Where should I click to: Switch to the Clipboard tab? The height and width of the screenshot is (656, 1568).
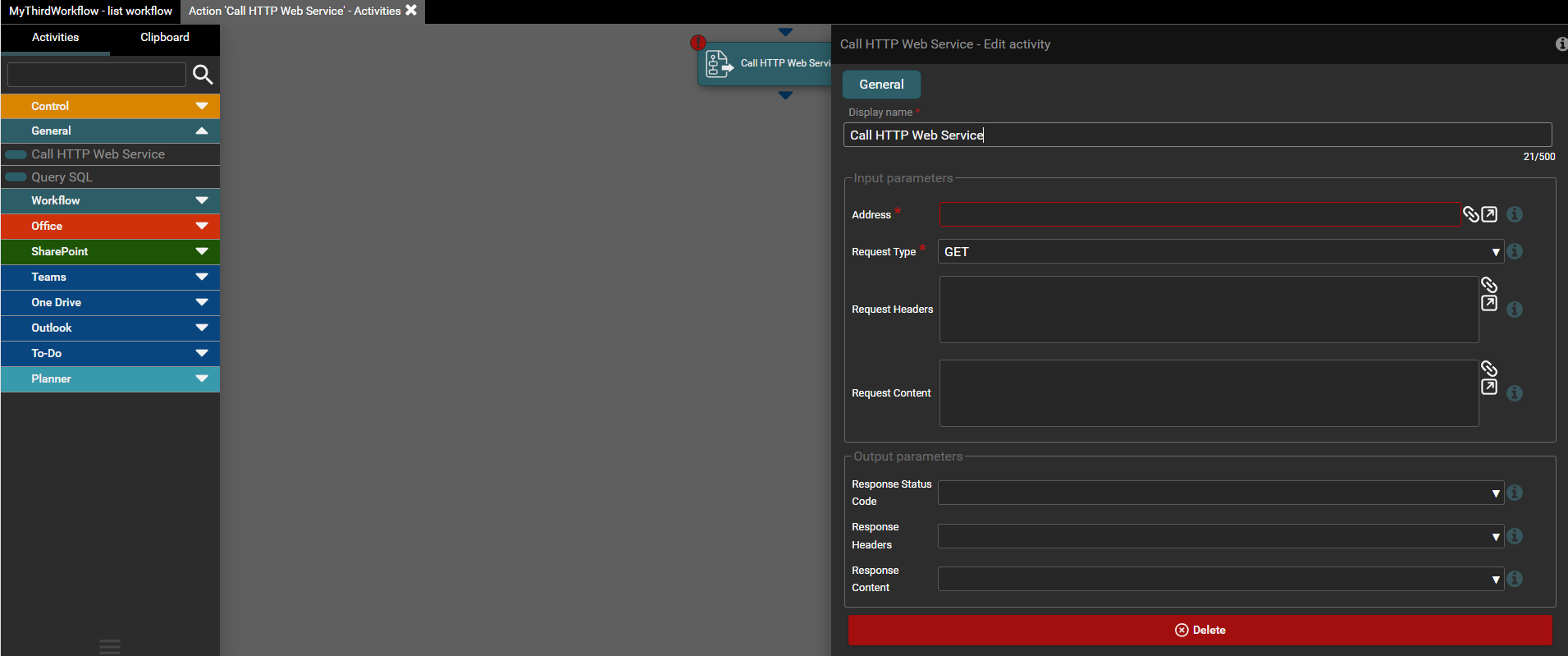pos(165,38)
